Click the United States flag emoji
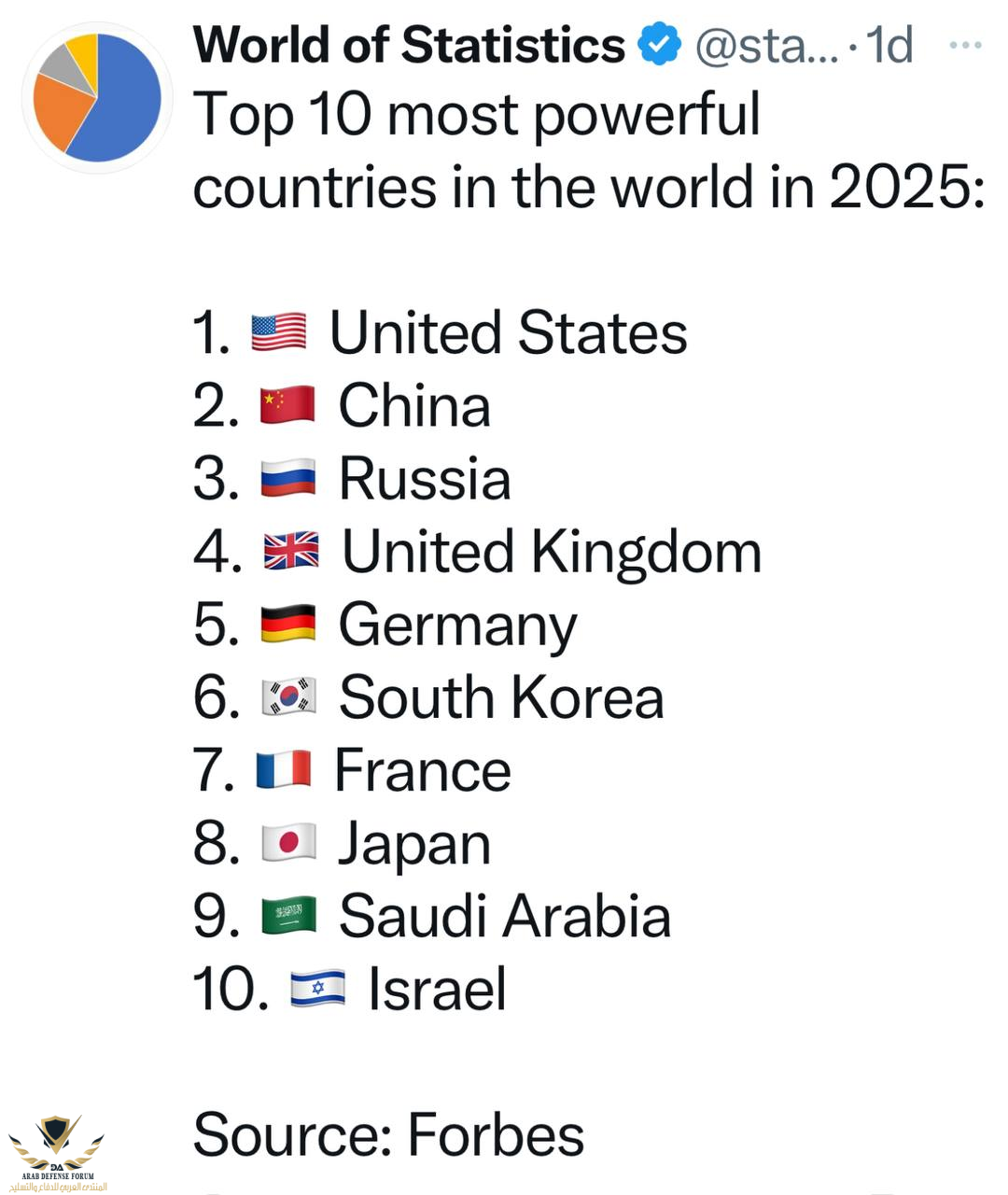The height and width of the screenshot is (1195, 1008). click(278, 333)
